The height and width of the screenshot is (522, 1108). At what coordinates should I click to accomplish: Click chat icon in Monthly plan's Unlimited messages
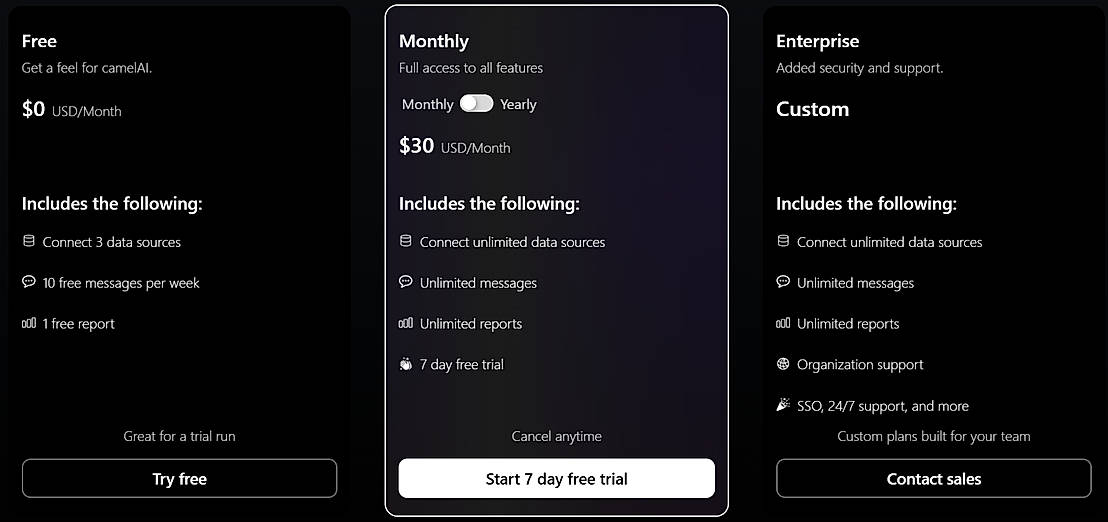tap(406, 282)
